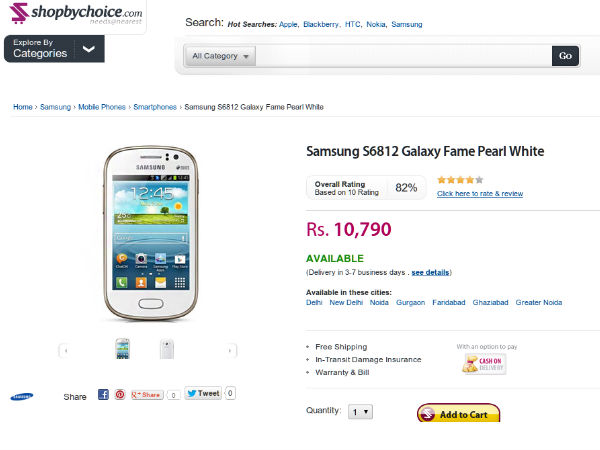Open Mobile Phones breadcrumb link
The image size is (600, 450).
pyautogui.click(x=102, y=107)
